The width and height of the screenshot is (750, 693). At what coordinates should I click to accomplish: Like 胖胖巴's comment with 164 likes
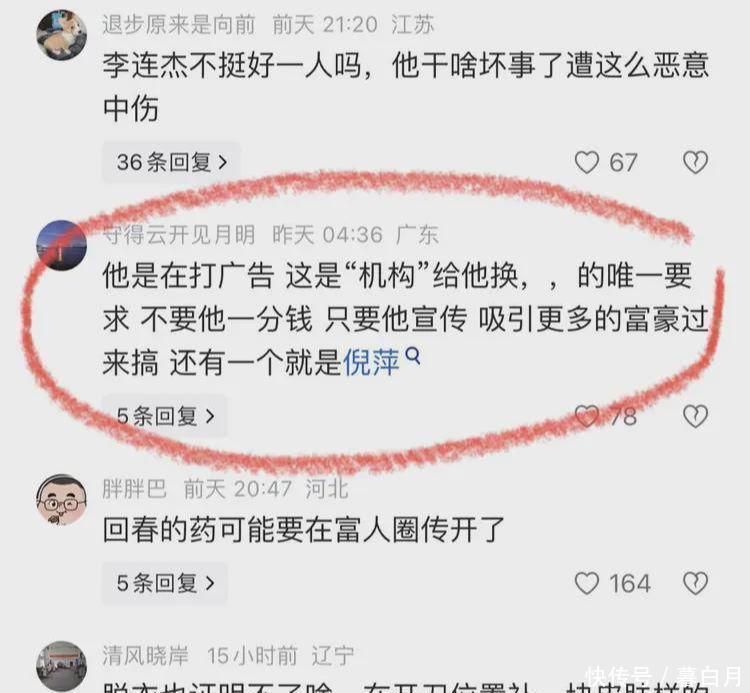586,583
